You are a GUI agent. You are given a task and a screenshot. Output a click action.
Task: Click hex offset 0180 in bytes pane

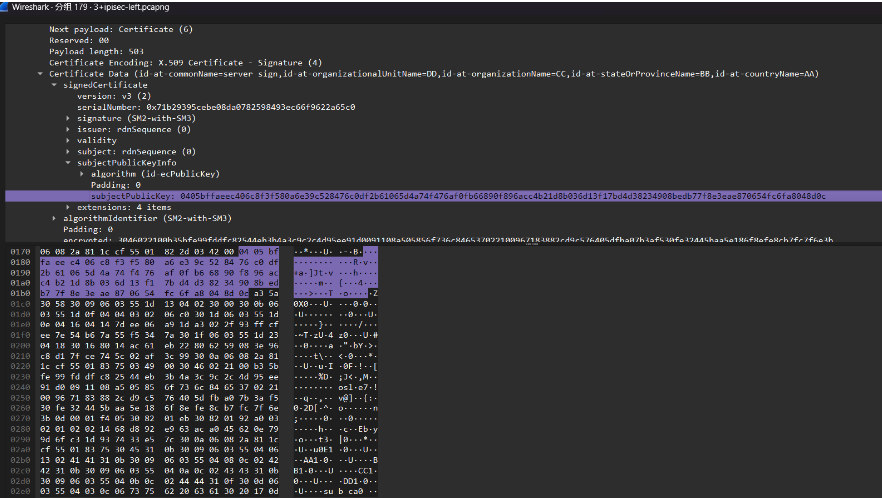tap(21, 262)
